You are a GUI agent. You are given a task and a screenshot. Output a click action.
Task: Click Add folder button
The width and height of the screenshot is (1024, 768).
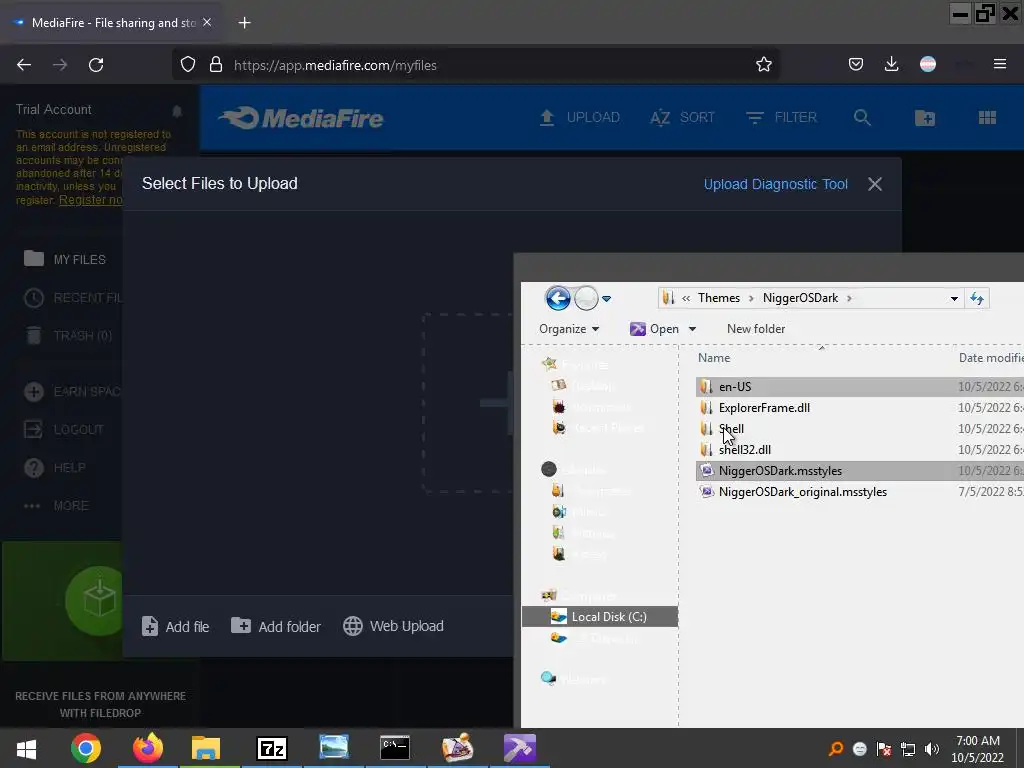[x=276, y=626]
